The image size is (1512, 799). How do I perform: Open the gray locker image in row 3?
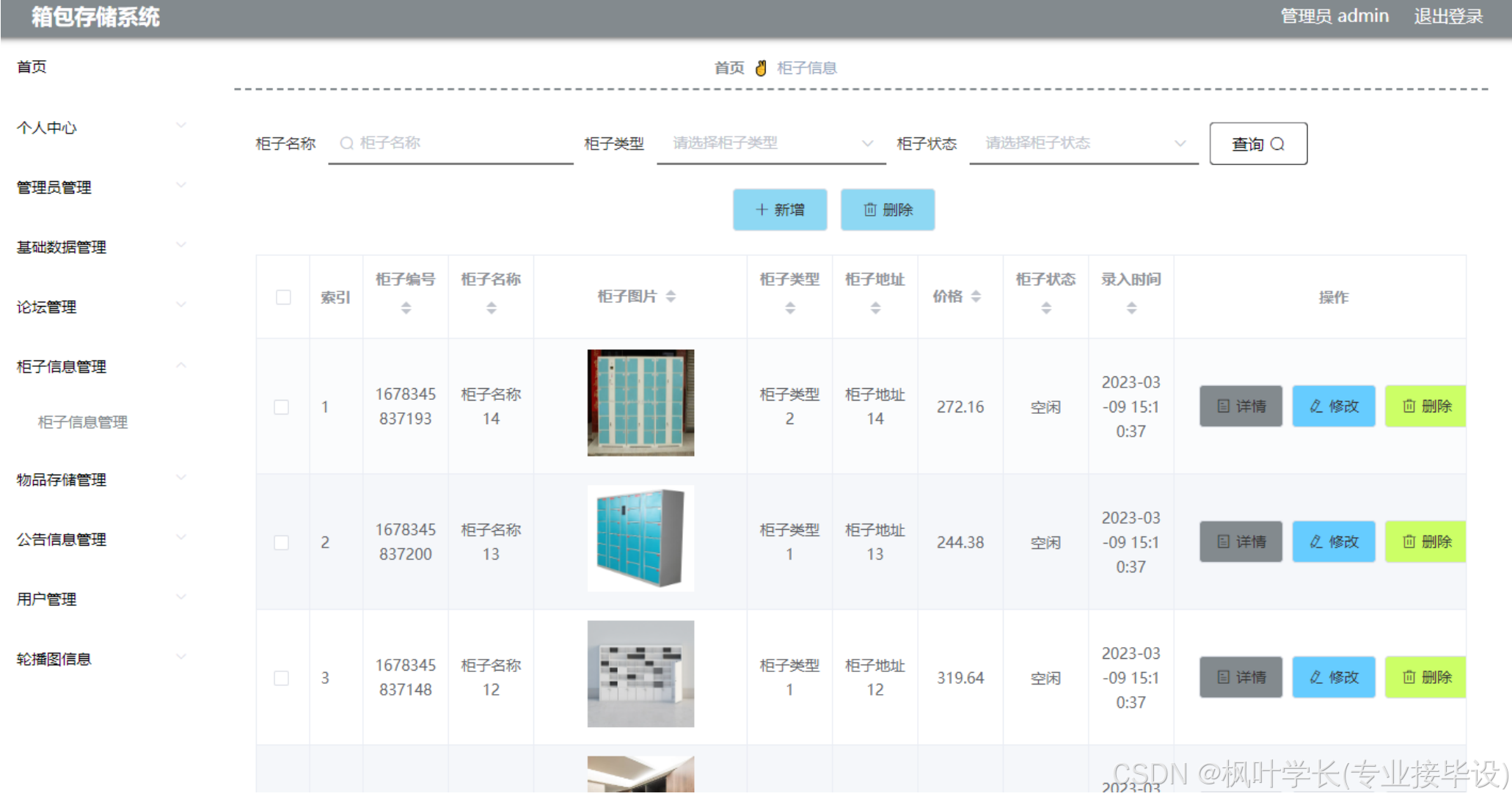point(640,674)
